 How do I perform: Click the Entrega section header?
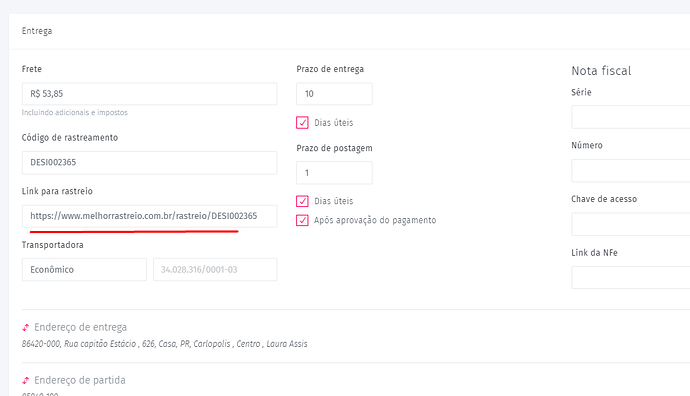coord(37,31)
